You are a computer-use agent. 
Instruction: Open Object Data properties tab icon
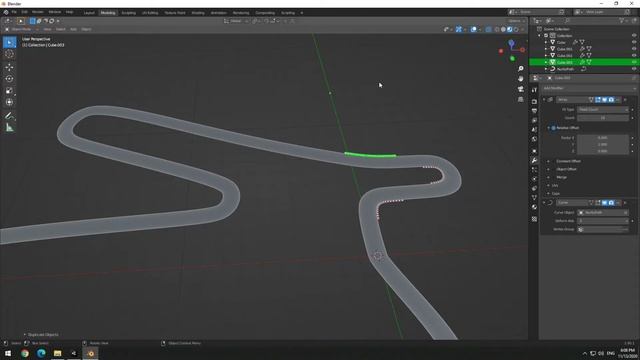(534, 198)
